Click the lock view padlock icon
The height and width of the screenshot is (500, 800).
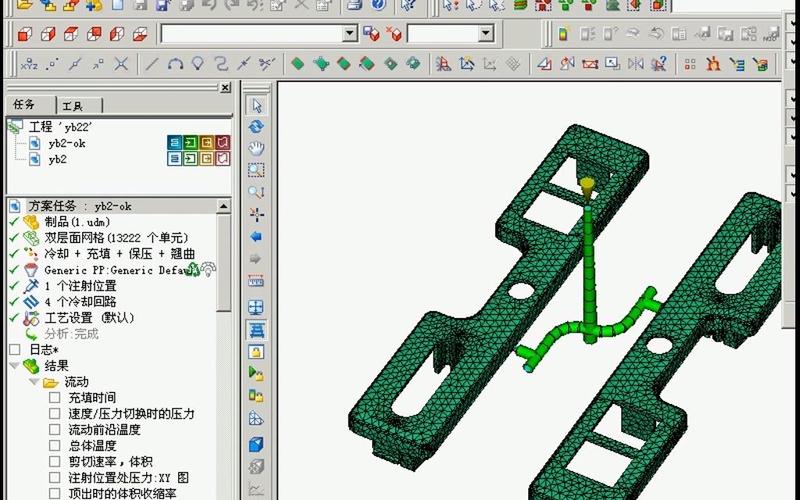pos(256,352)
